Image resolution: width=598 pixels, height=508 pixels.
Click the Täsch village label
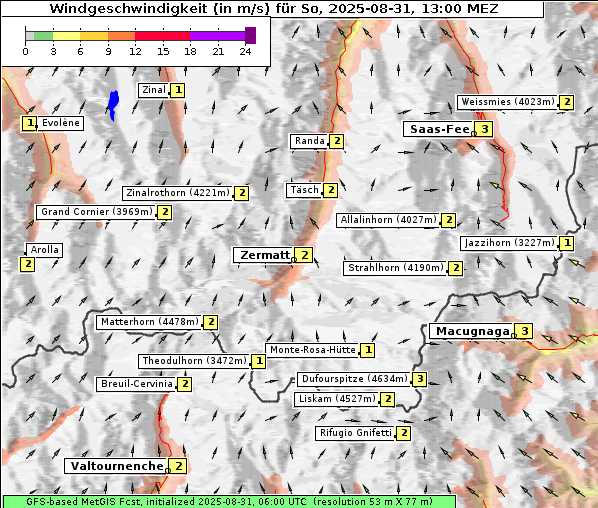tap(304, 190)
